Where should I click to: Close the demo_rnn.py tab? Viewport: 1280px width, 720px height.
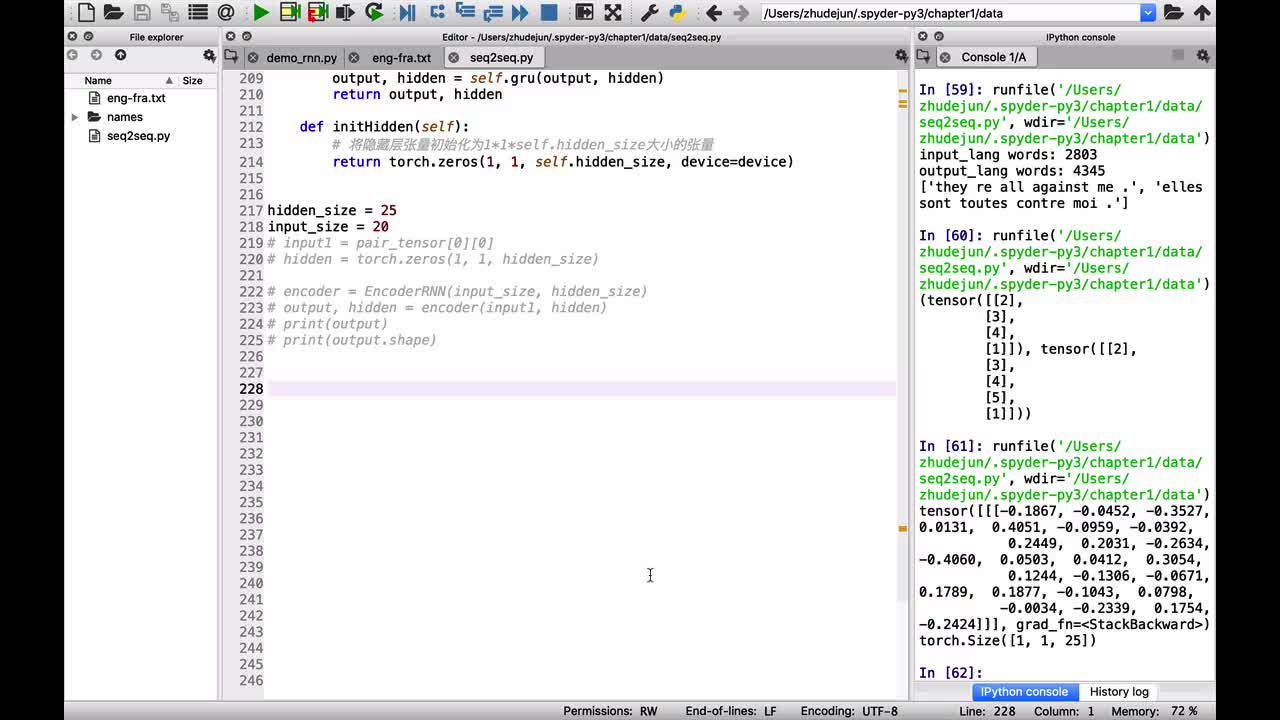253,58
